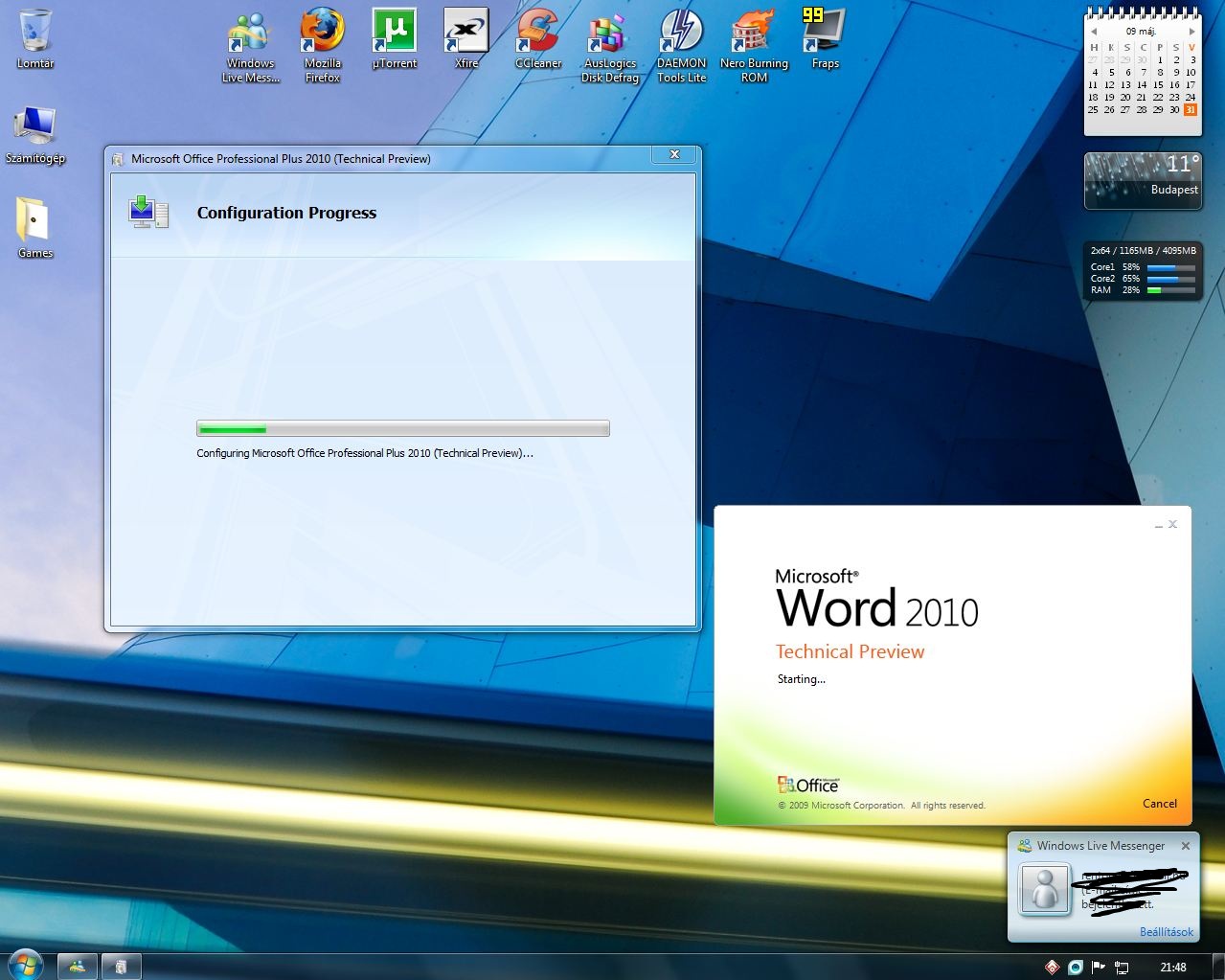Click the '09 máj.' calendar month header
The width and height of the screenshot is (1225, 980).
point(1142,32)
